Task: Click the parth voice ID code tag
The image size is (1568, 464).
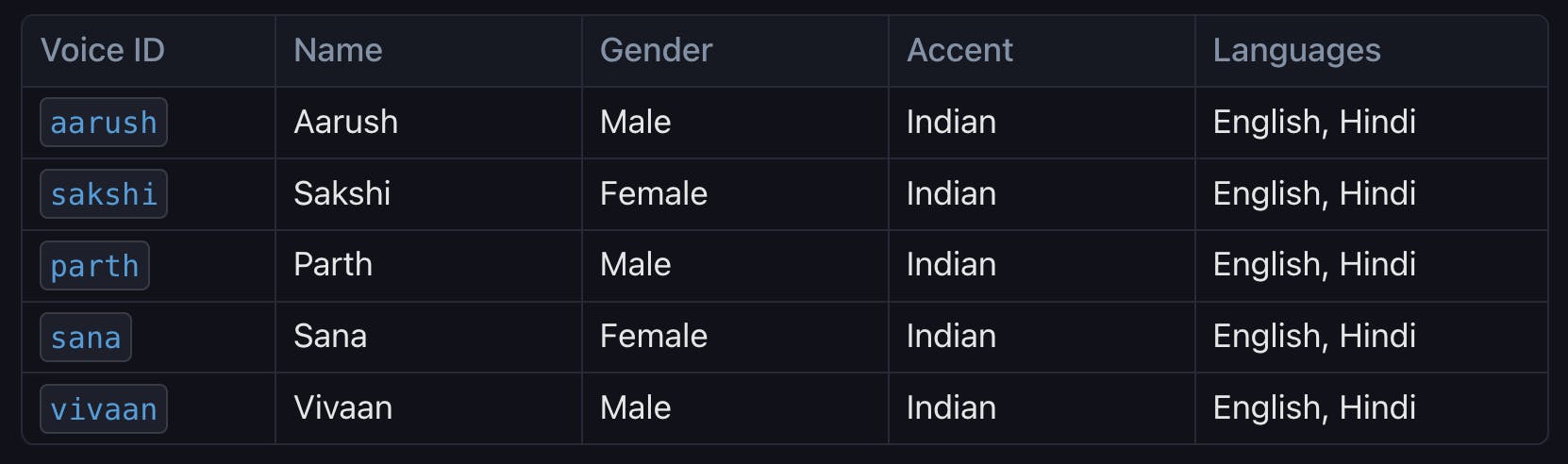Action: coord(94,266)
